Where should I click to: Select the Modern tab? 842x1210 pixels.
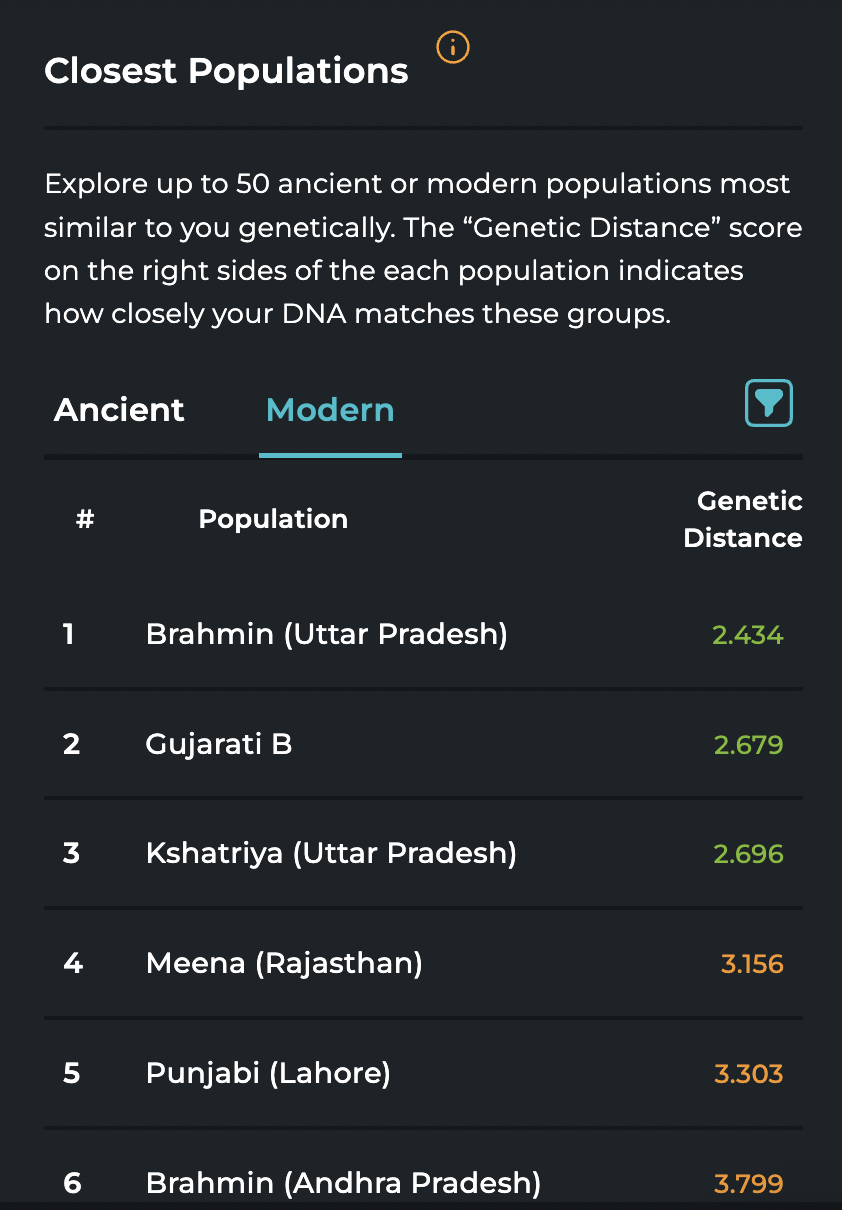330,410
